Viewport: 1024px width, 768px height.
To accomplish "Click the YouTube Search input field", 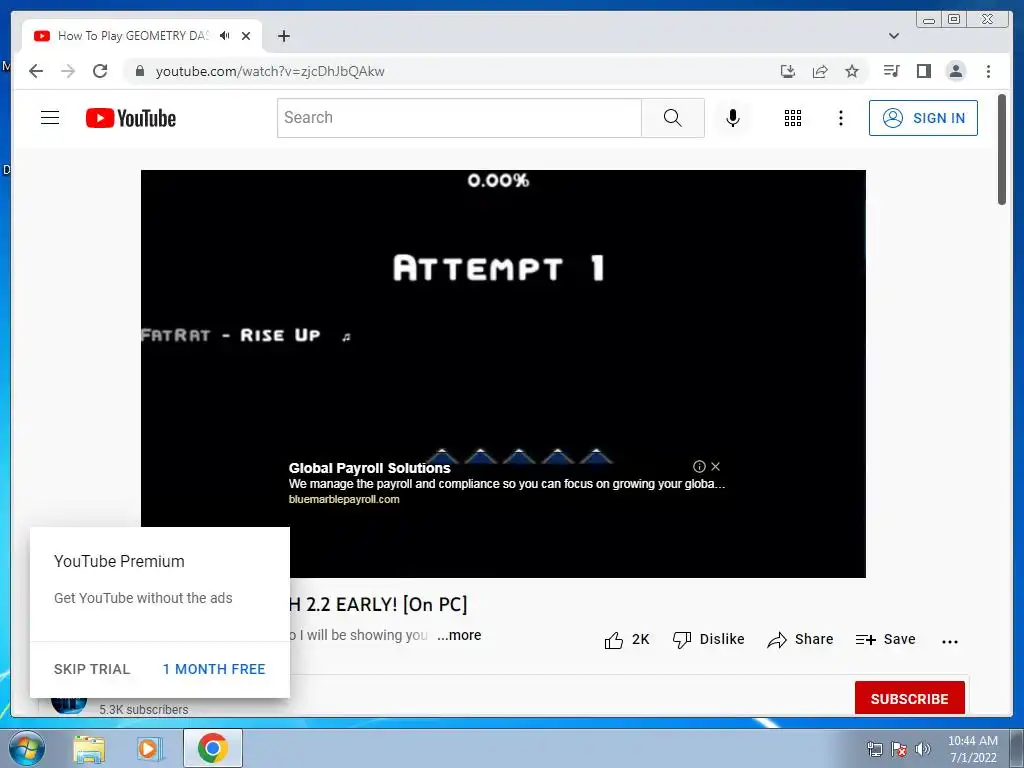I will click(x=459, y=118).
